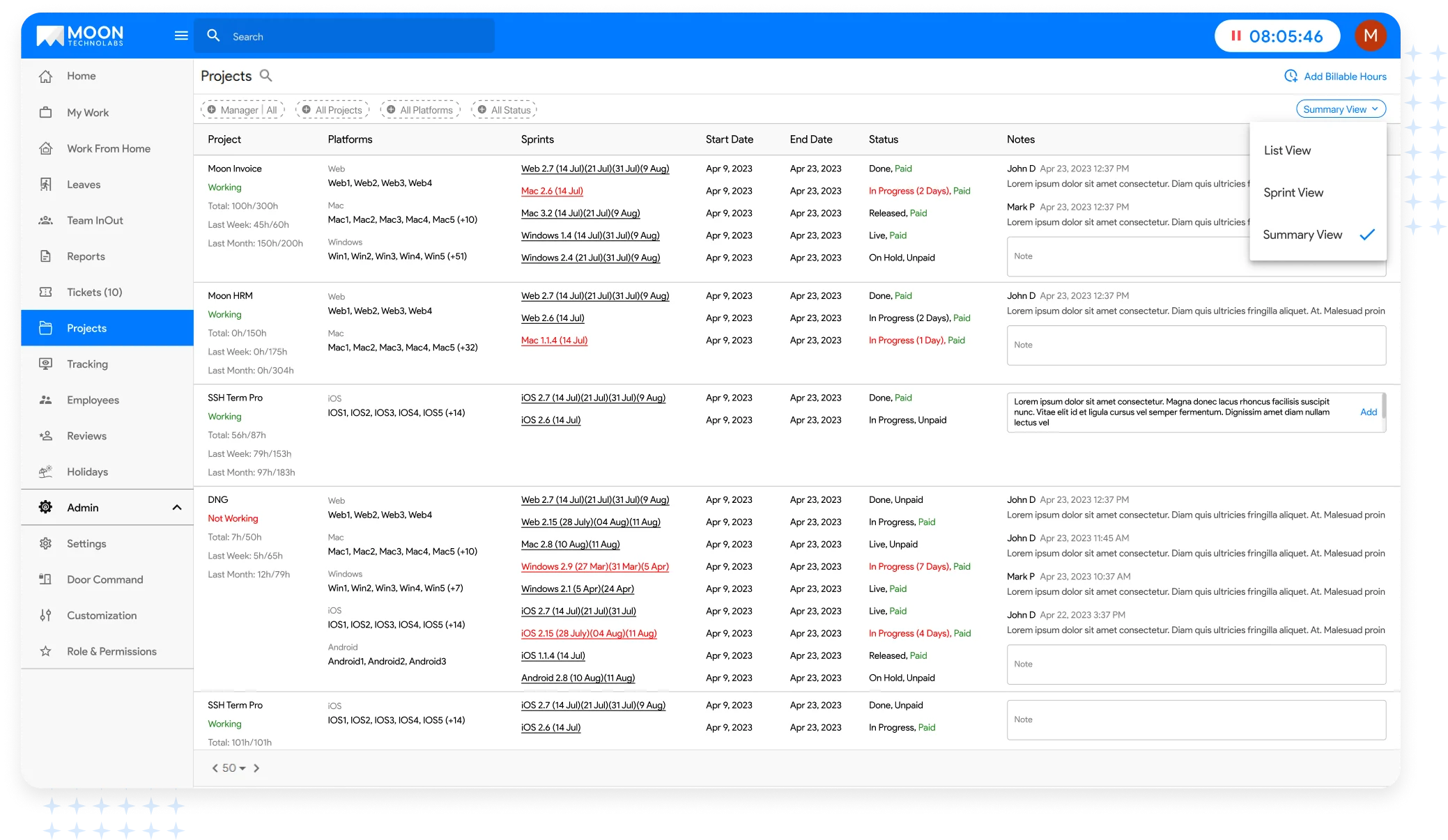The width and height of the screenshot is (1448, 840).
Task: Open Moon Invoice Mac 2.6 (14 Jul) sprint
Action: [x=552, y=191]
